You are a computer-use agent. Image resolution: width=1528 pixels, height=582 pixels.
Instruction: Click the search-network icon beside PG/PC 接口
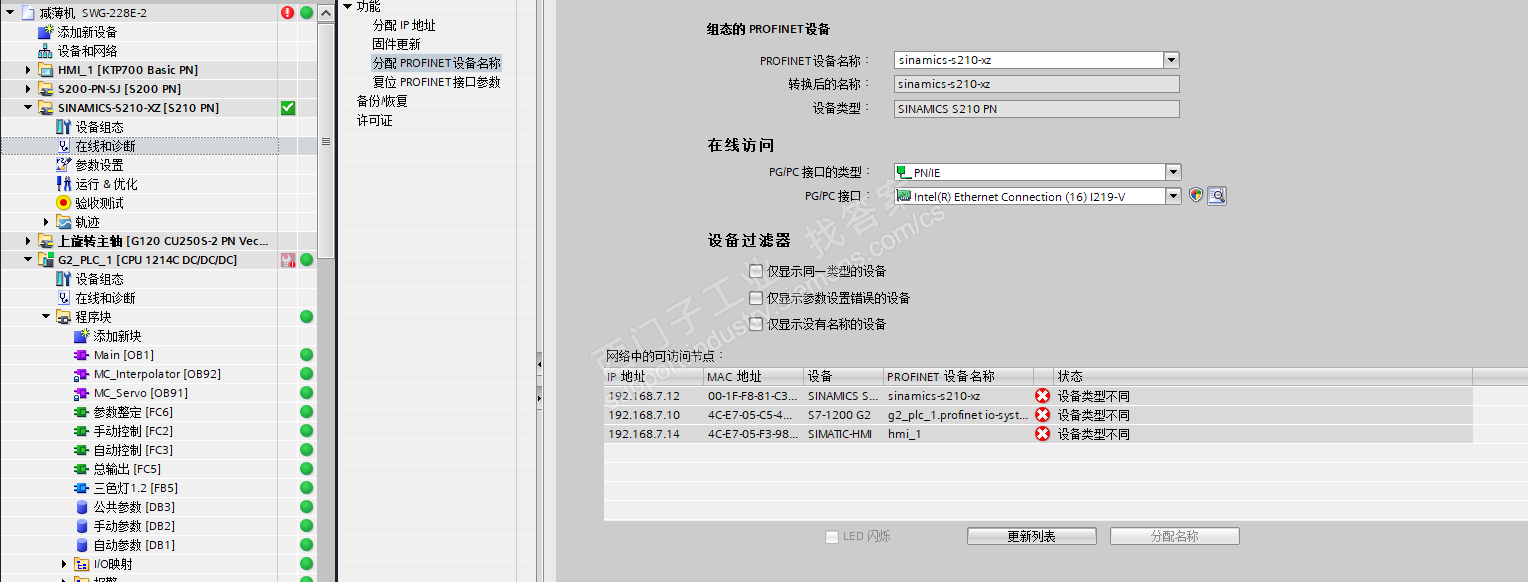coord(1216,196)
